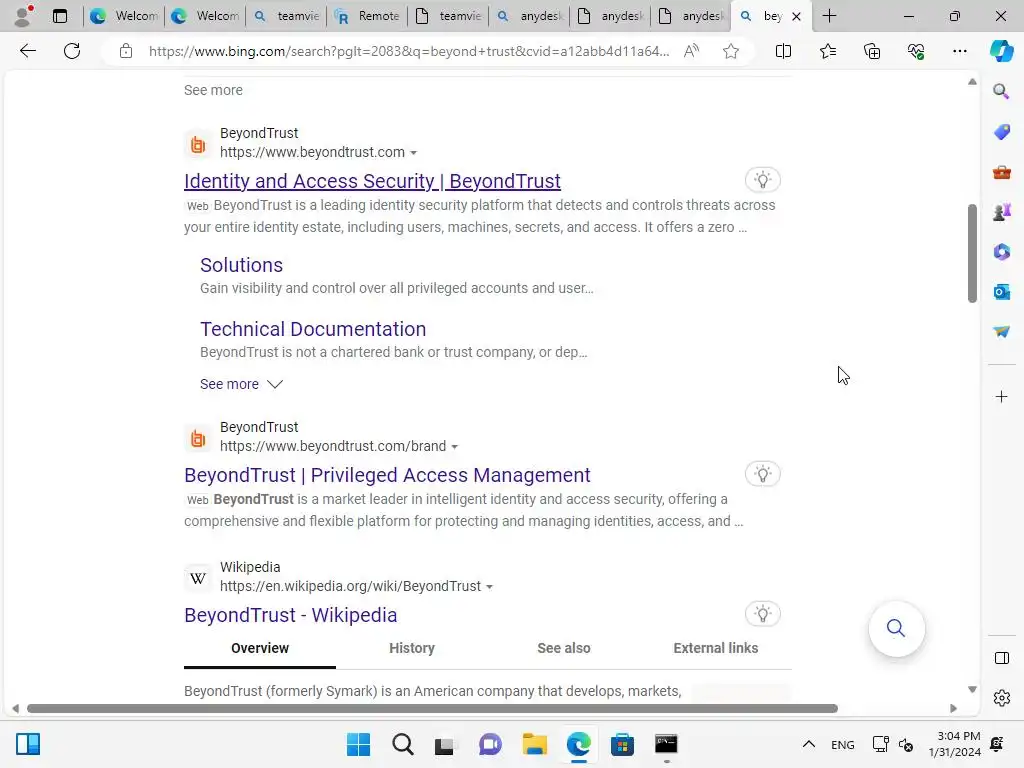Insight bulb for BeyondTrust Wikipedia result
This screenshot has width=1024, height=768.
coord(762,614)
